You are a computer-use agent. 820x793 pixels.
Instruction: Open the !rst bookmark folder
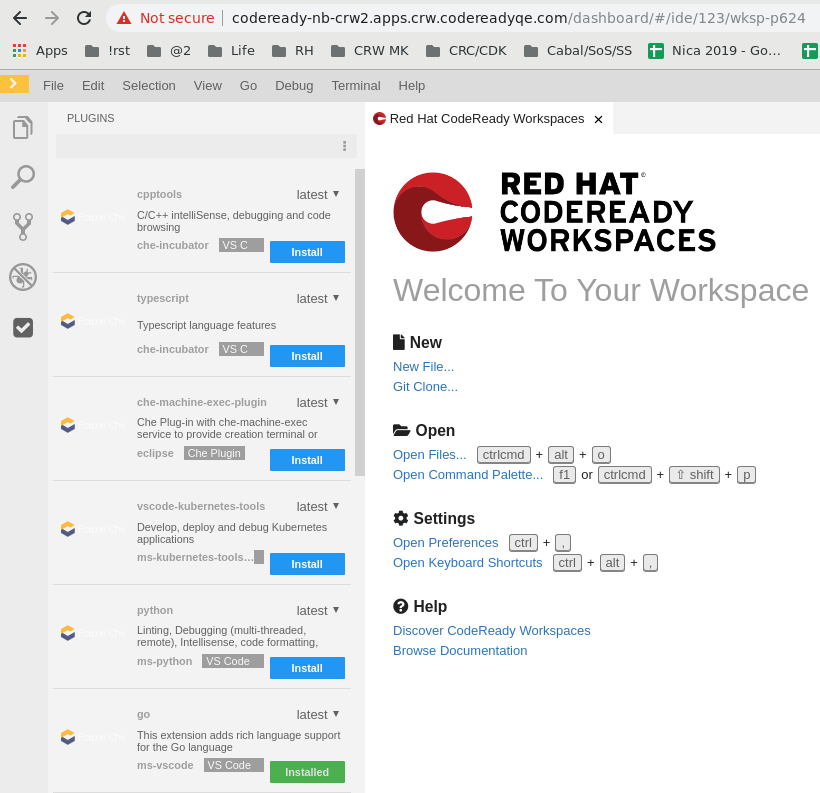pyautogui.click(x=108, y=51)
